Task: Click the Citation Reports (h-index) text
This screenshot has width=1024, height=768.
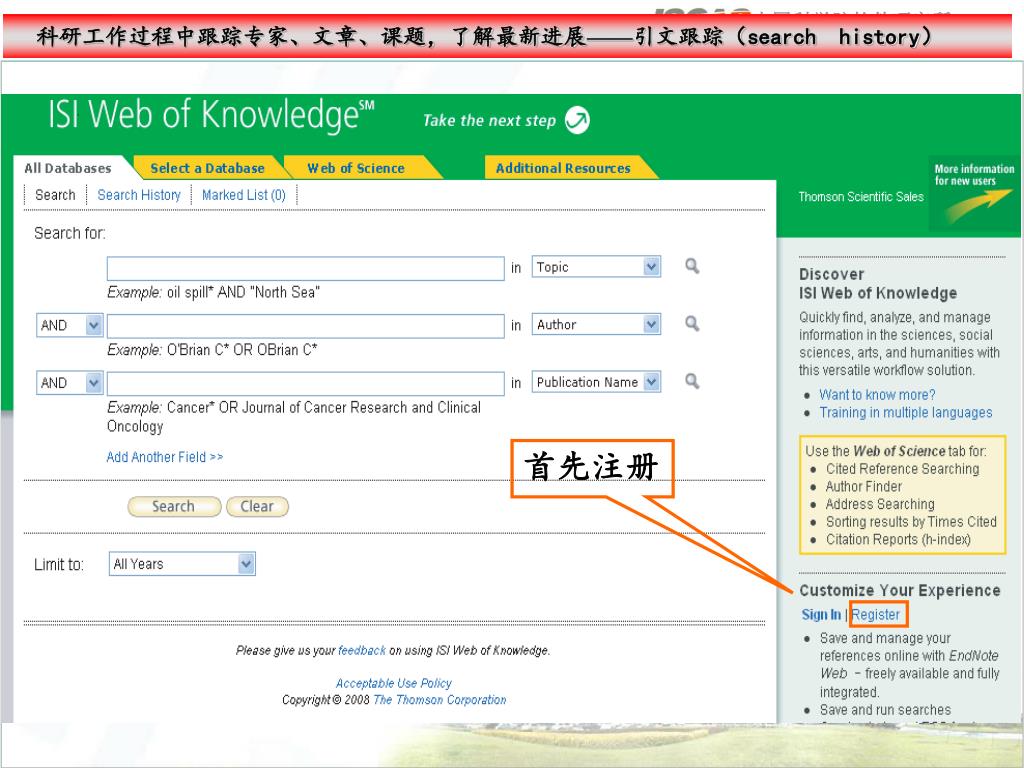Action: point(898,539)
